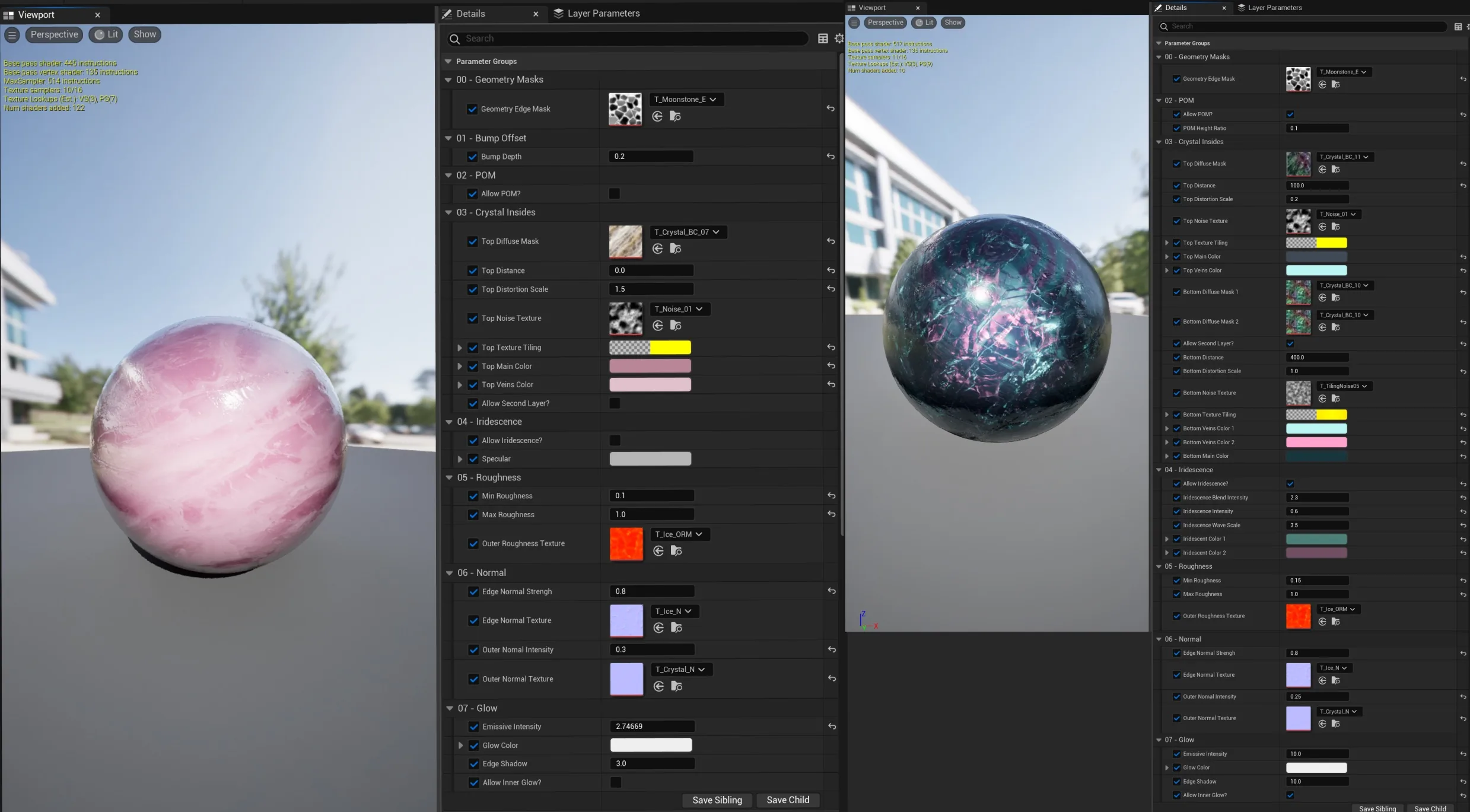This screenshot has height=812, width=1470.
Task: Browse to T_Noise_01 texture in left panel
Action: (x=675, y=326)
